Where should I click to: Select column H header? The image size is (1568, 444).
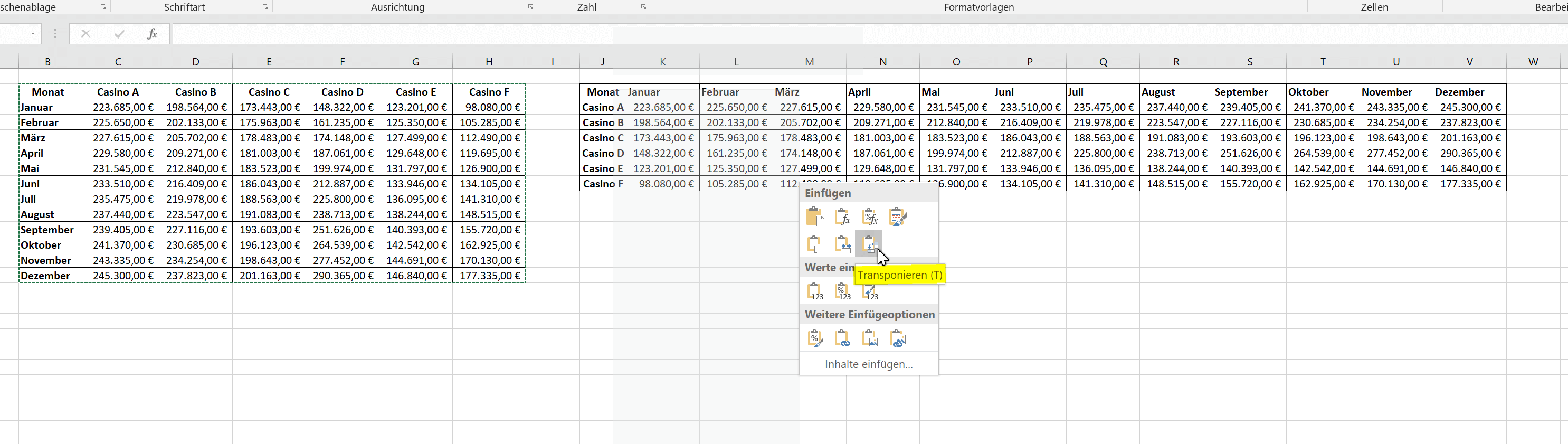click(489, 62)
